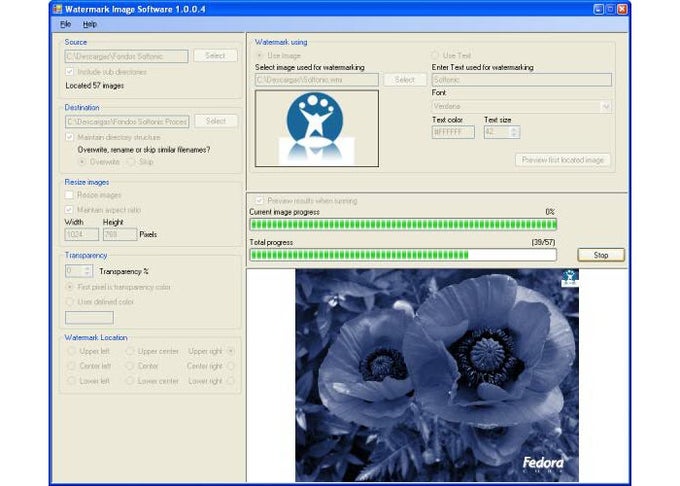Toggle Maintain aspect ratio checkbox

click(69, 210)
